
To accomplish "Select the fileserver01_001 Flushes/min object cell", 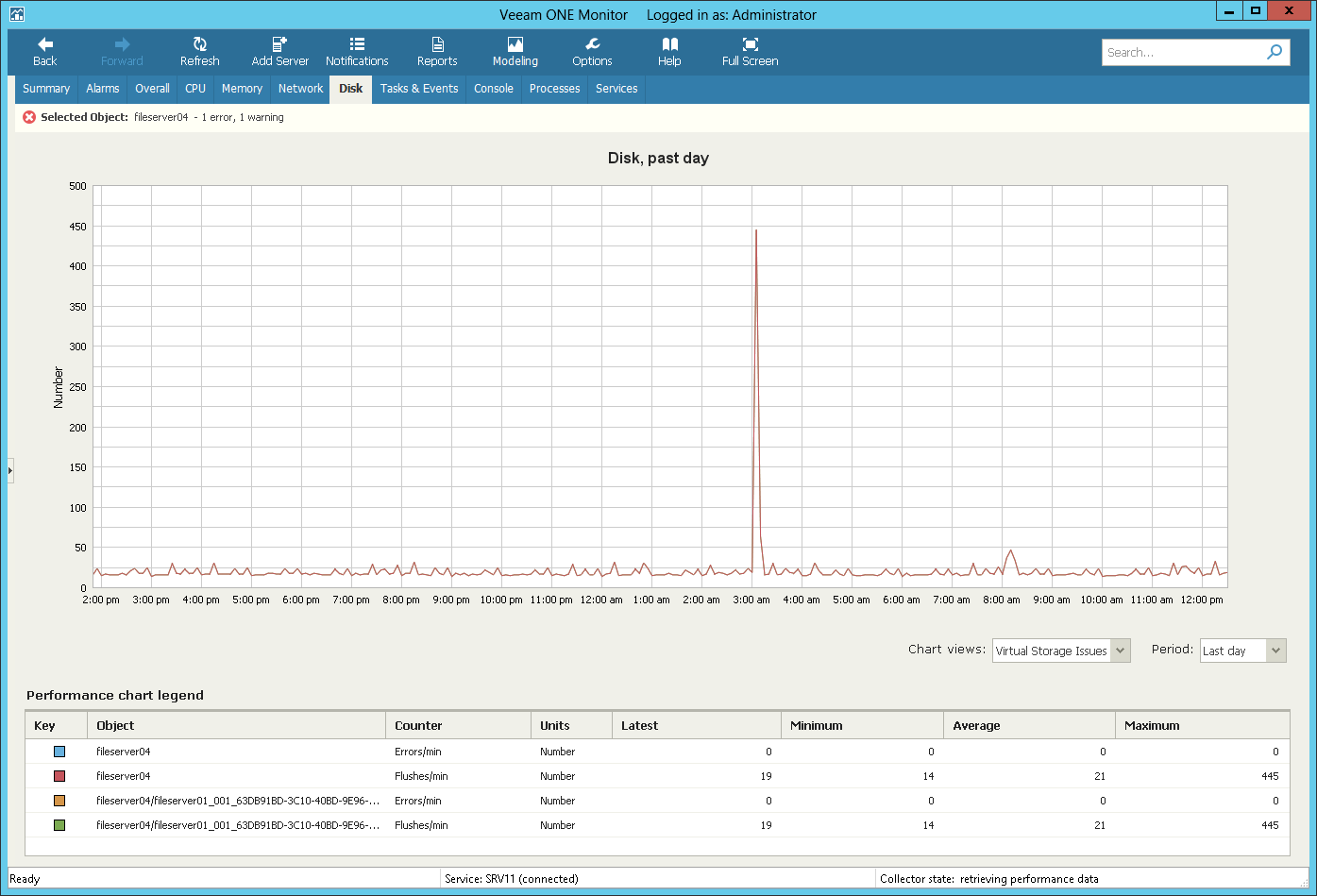I will pos(237,825).
